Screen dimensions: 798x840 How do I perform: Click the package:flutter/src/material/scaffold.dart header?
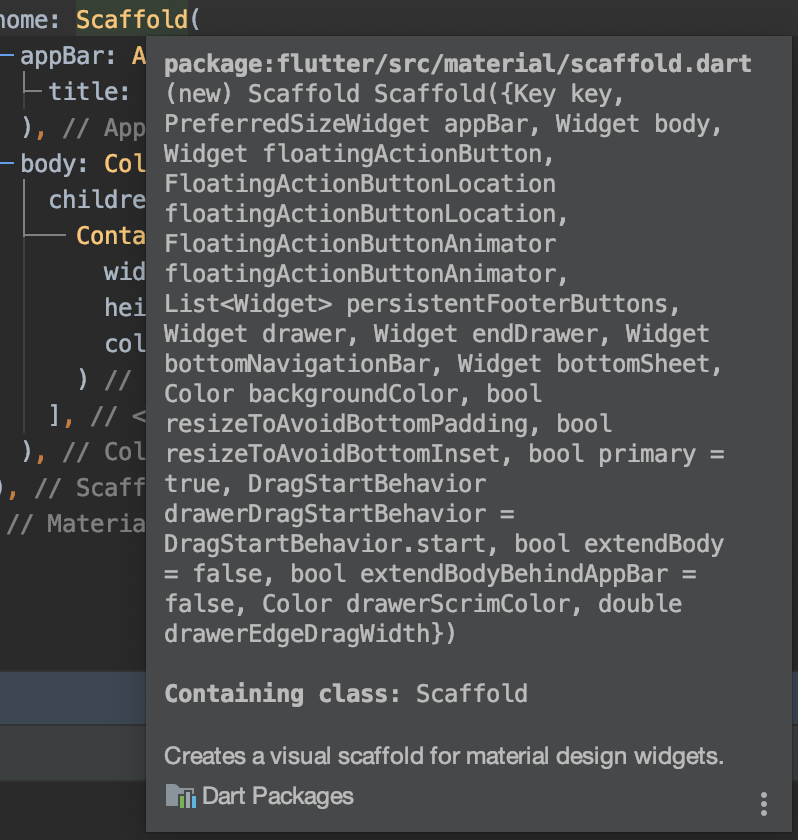tap(457, 64)
